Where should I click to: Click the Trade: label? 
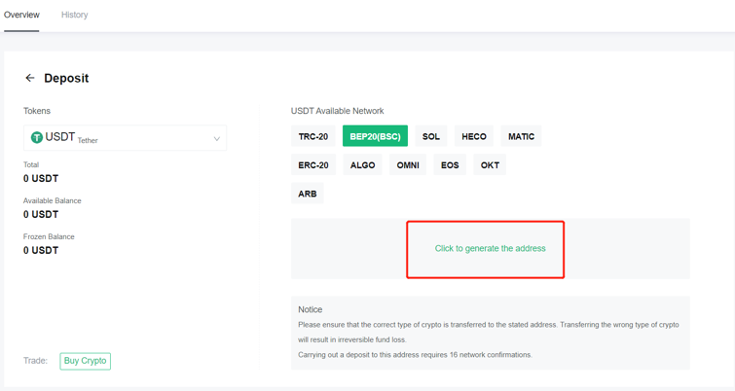pyautogui.click(x=36, y=361)
